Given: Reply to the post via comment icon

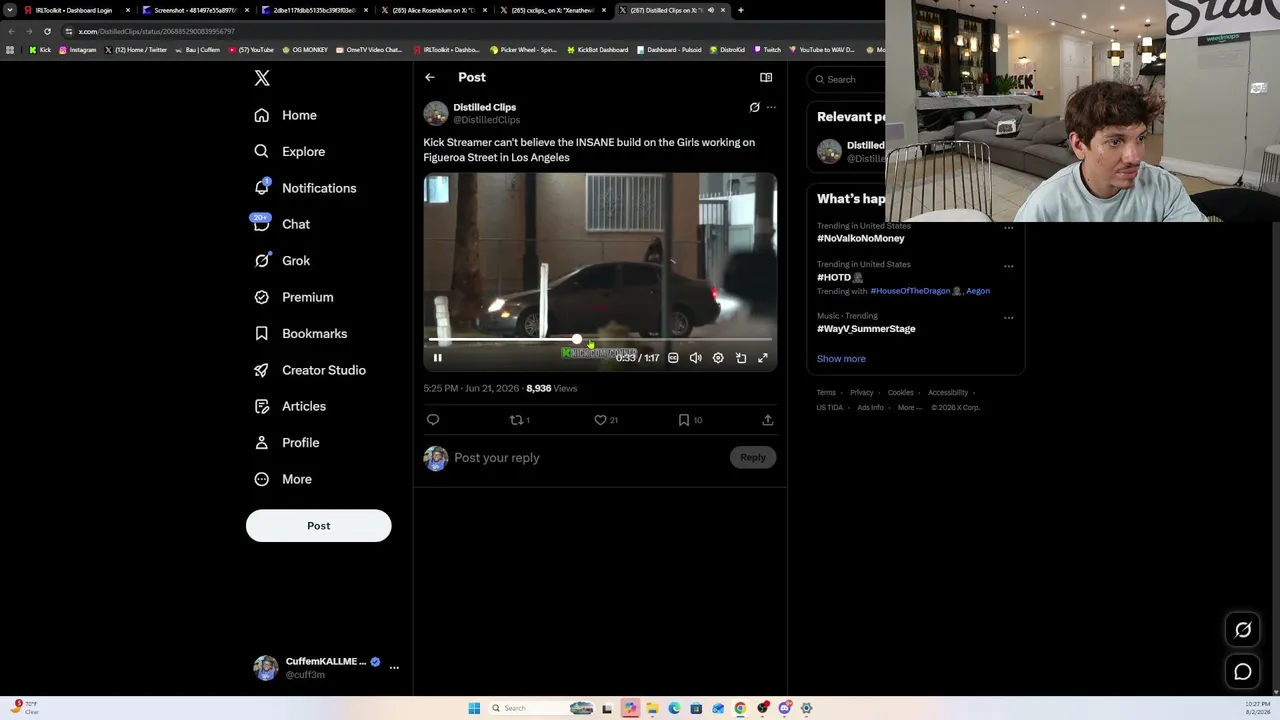Looking at the screenshot, I should [433, 420].
